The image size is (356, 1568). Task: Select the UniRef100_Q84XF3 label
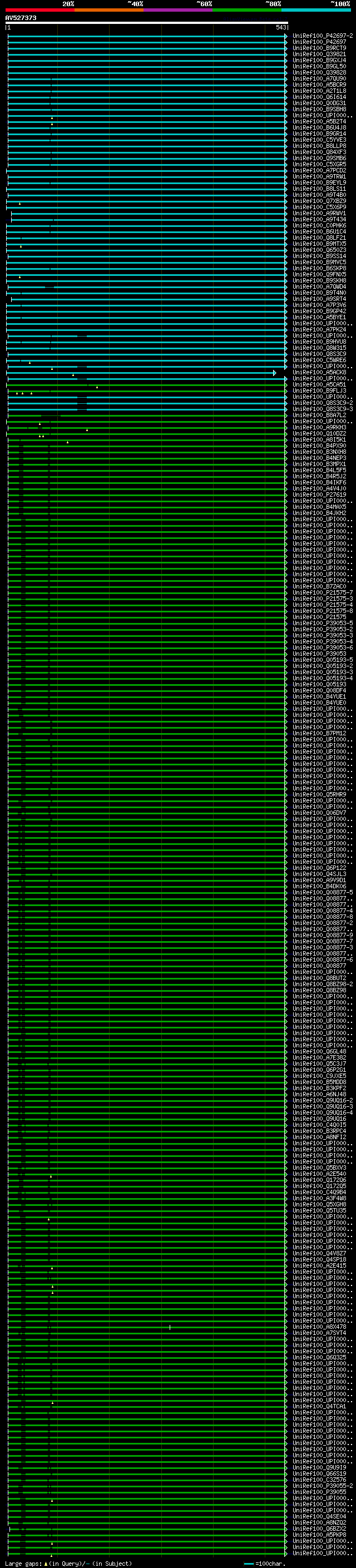(x=319, y=152)
